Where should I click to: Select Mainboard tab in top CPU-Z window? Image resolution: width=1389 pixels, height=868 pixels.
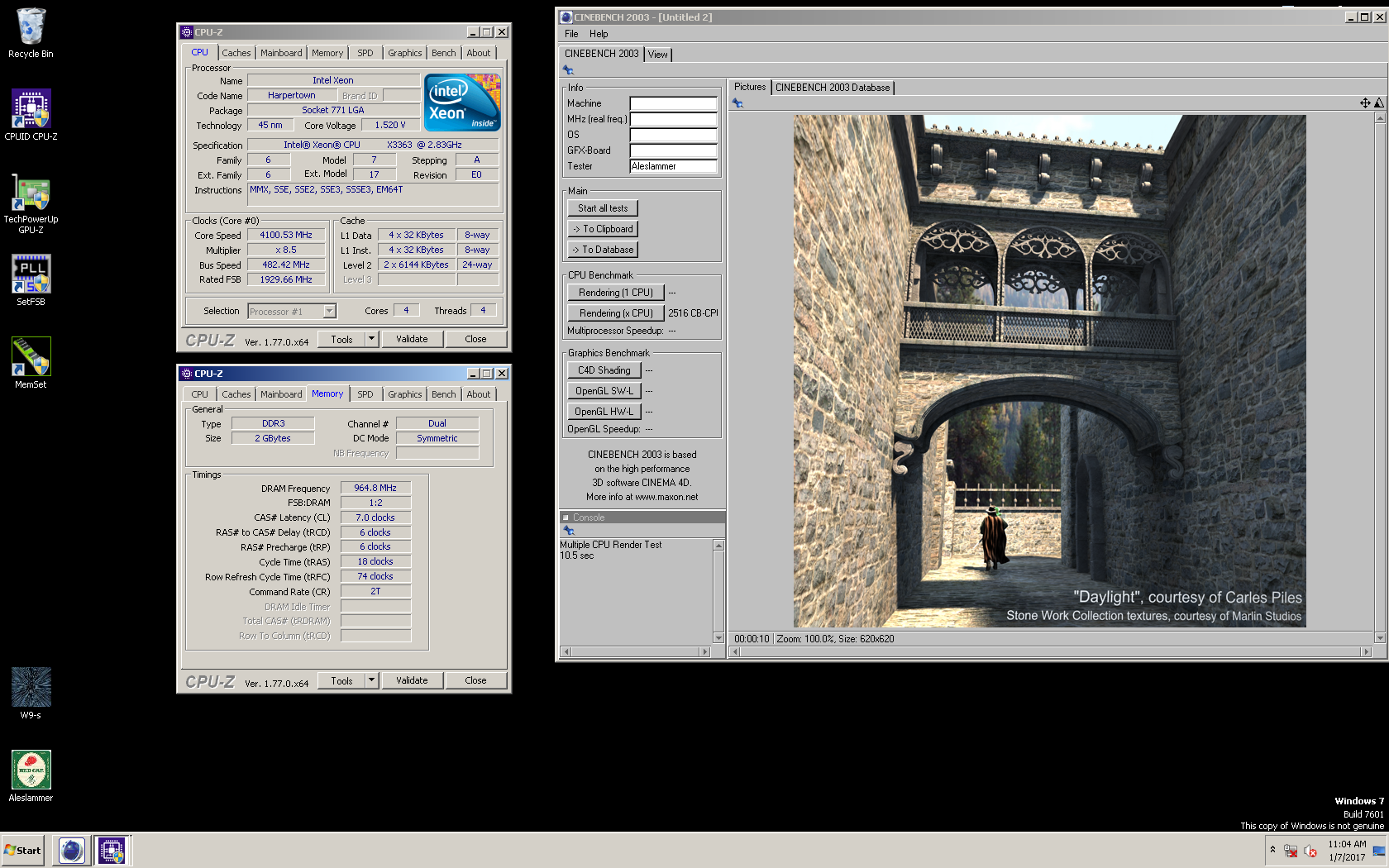(x=281, y=53)
